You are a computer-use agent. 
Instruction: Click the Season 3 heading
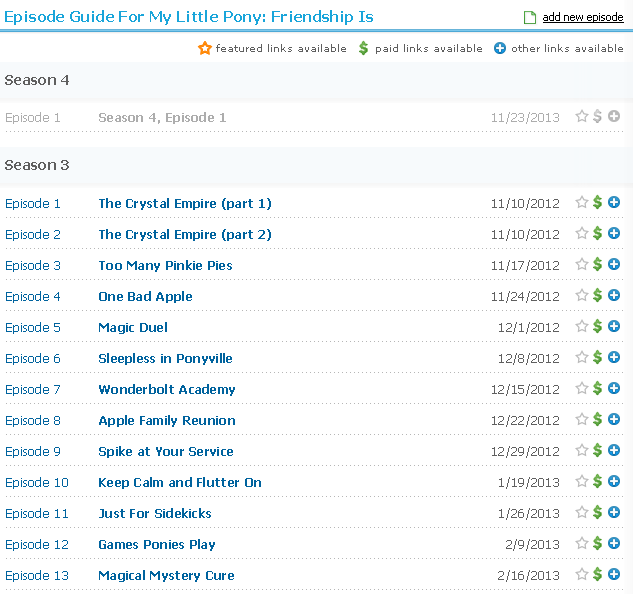37,165
